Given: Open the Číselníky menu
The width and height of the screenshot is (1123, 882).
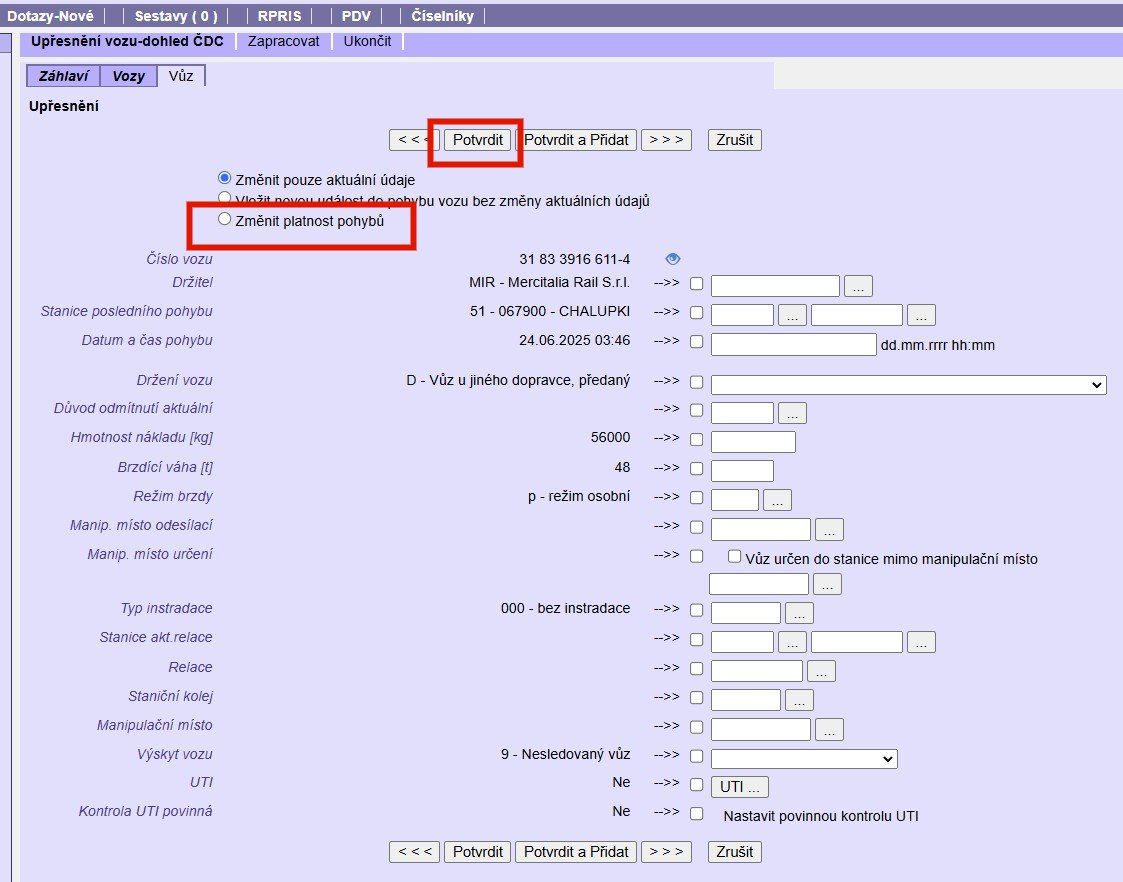Looking at the screenshot, I should click(442, 16).
